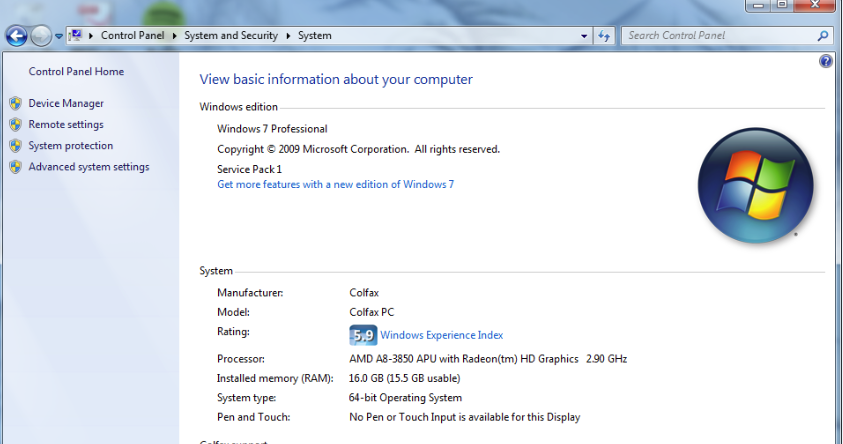Click the refresh button beside address bar
The image size is (843, 444).
pyautogui.click(x=604, y=36)
